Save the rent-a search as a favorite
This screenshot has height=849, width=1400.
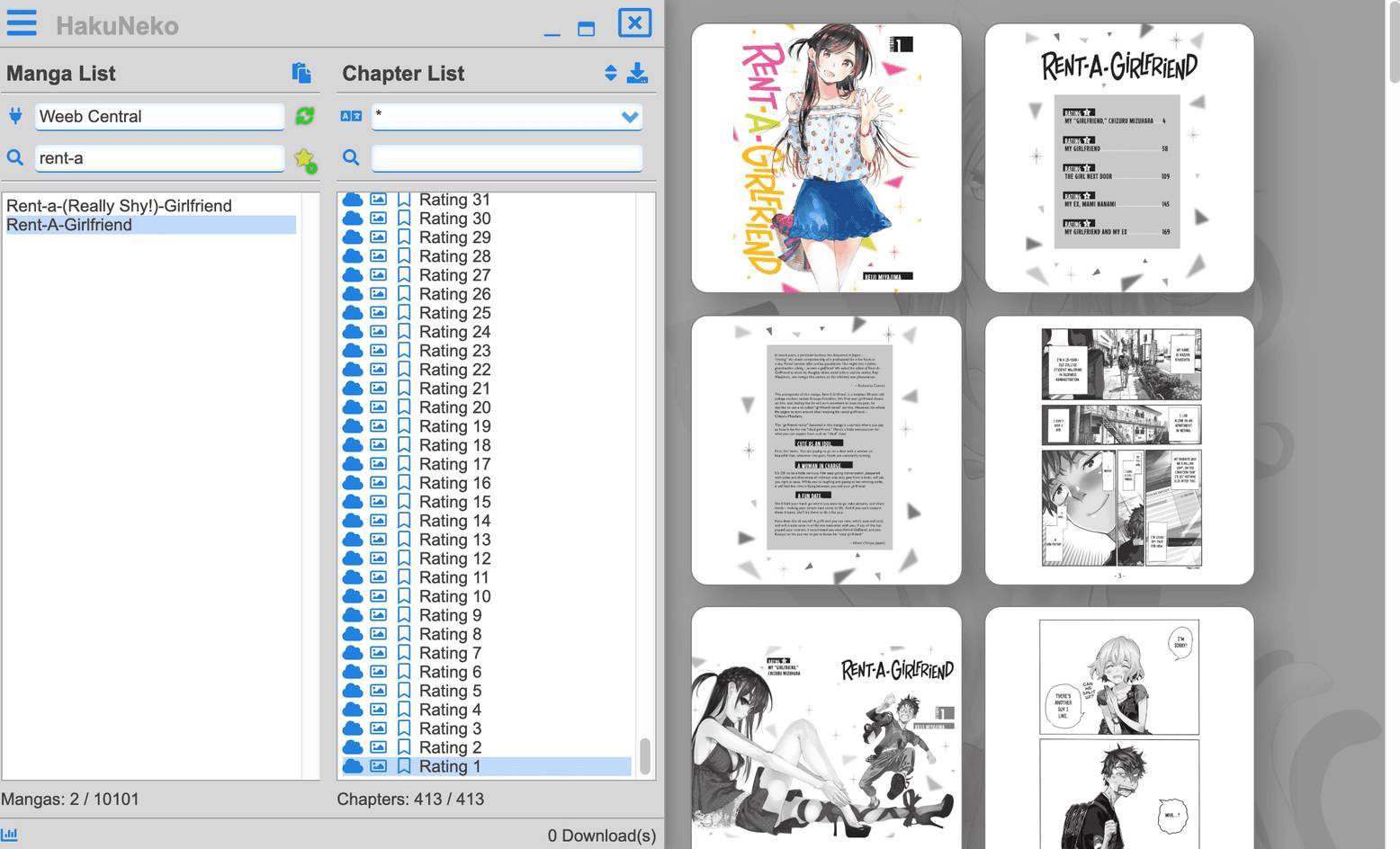(x=305, y=158)
